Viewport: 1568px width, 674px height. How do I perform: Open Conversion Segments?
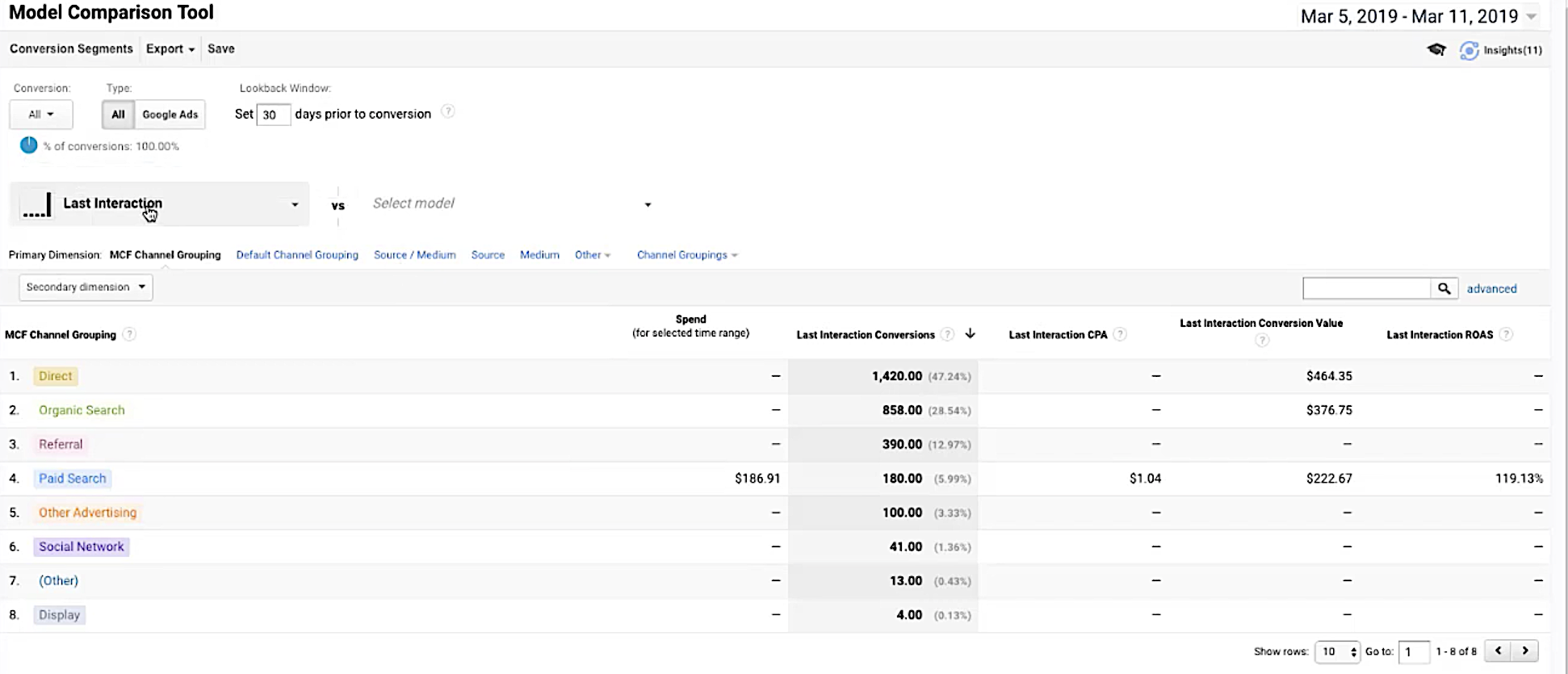pyautogui.click(x=71, y=49)
